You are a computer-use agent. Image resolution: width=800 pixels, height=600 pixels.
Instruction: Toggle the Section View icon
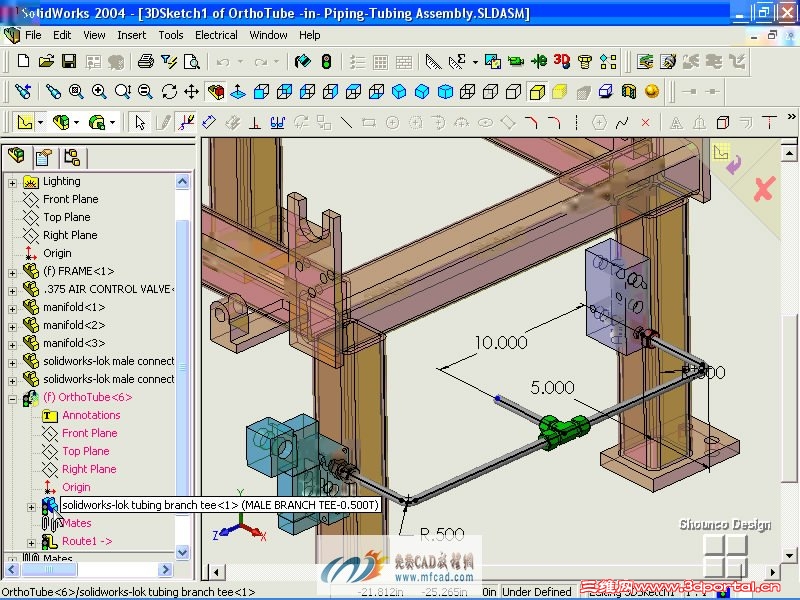(629, 92)
